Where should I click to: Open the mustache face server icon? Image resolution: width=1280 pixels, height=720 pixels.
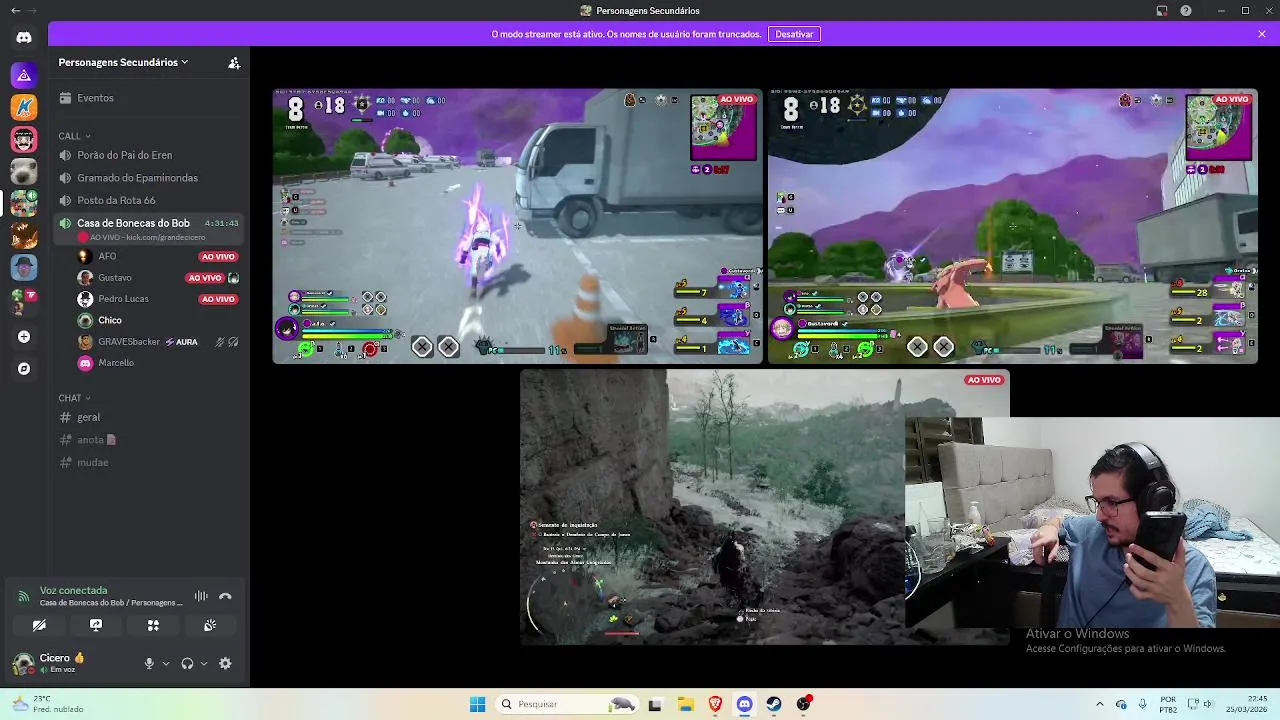pyautogui.click(x=24, y=139)
